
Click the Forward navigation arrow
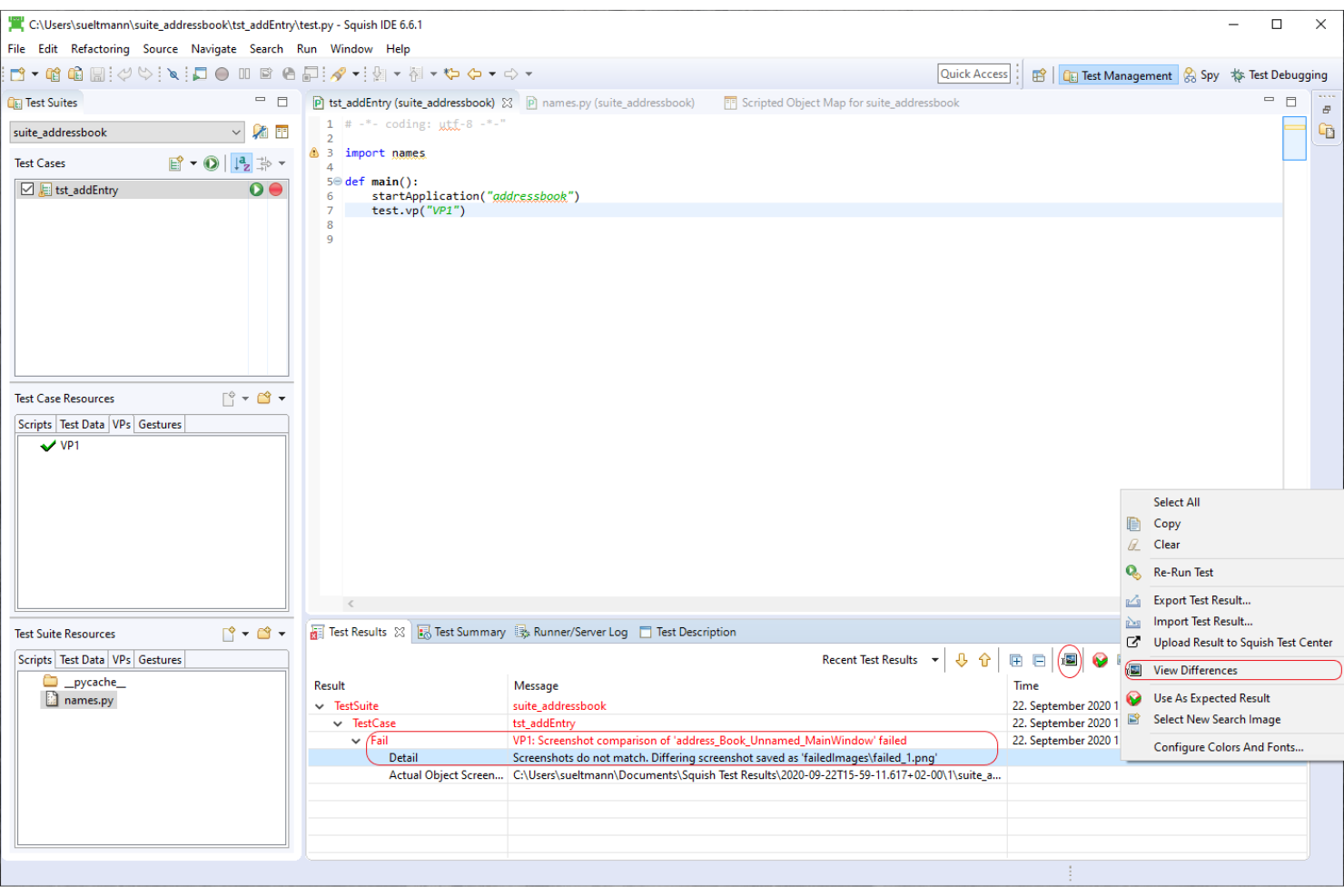tap(511, 74)
